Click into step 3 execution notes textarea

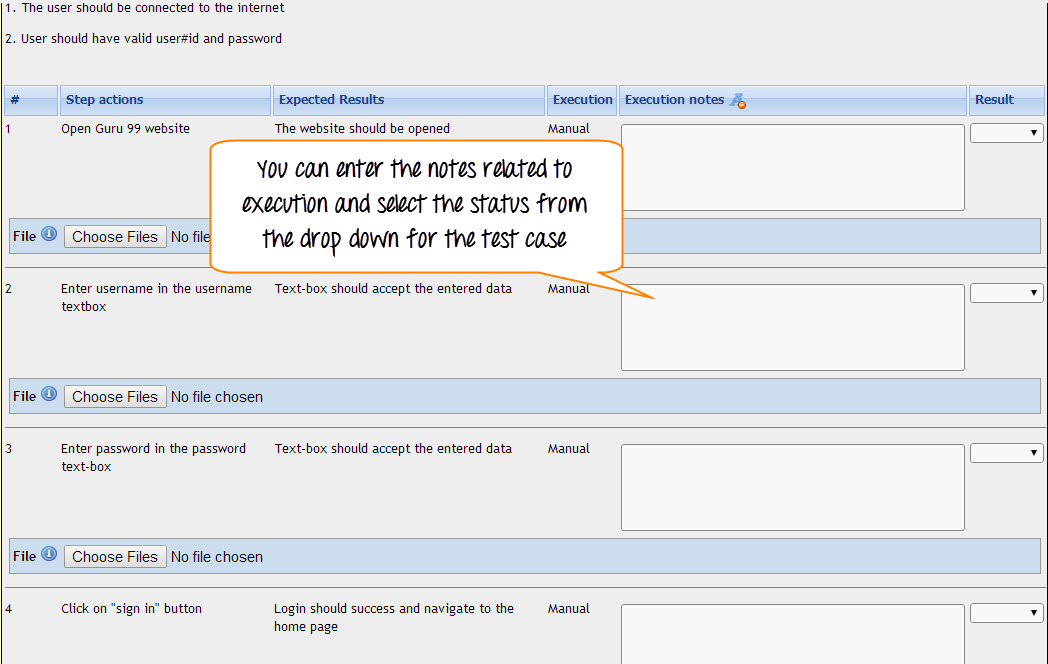pos(792,487)
